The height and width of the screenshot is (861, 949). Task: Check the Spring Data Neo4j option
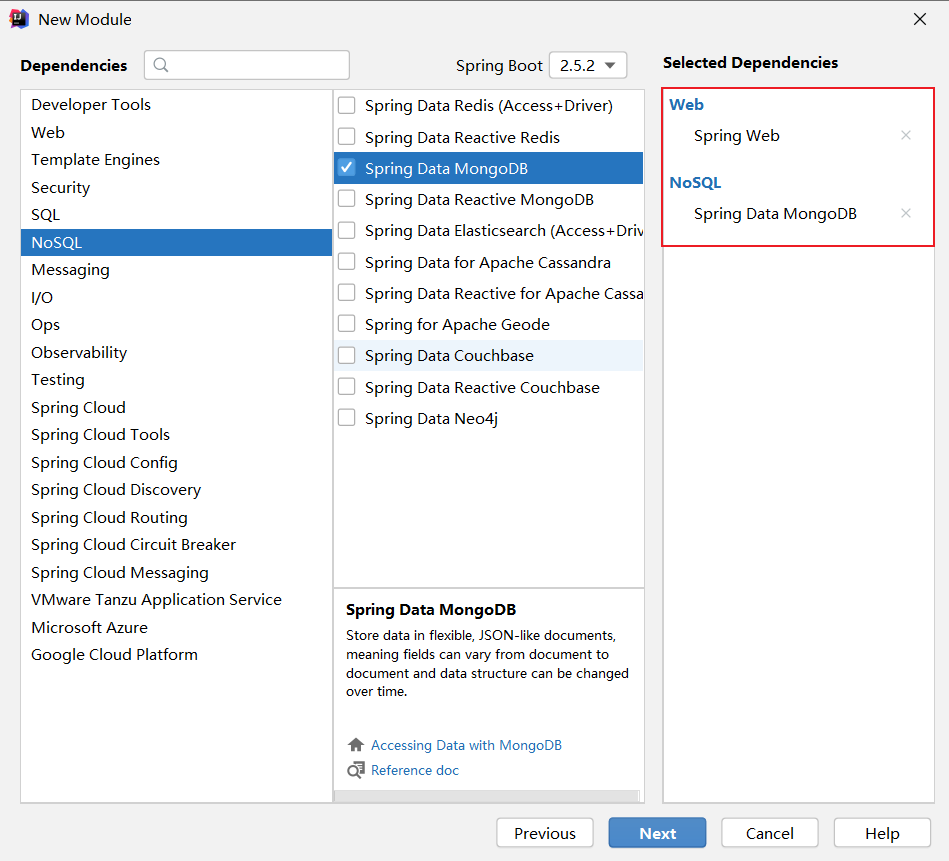pos(347,418)
